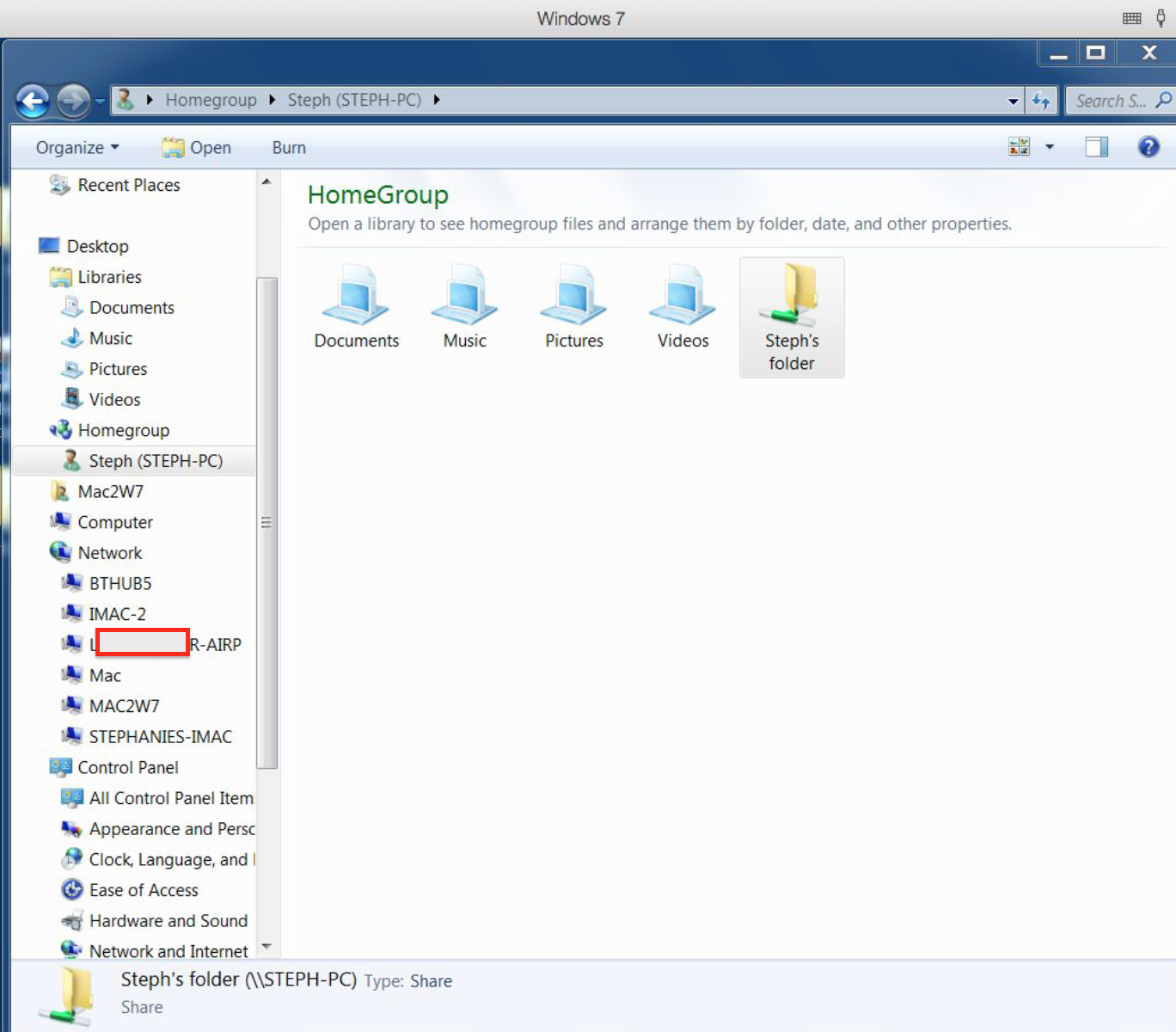Select Recent Places in navigation pane
The height and width of the screenshot is (1032, 1176).
coord(114,185)
